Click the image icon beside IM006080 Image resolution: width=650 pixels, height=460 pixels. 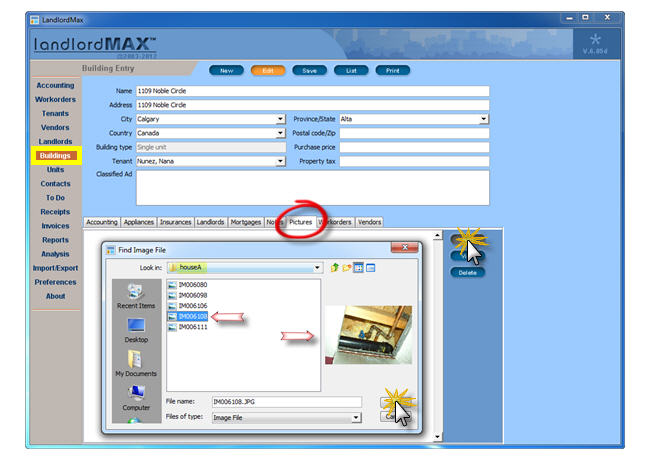click(x=172, y=285)
